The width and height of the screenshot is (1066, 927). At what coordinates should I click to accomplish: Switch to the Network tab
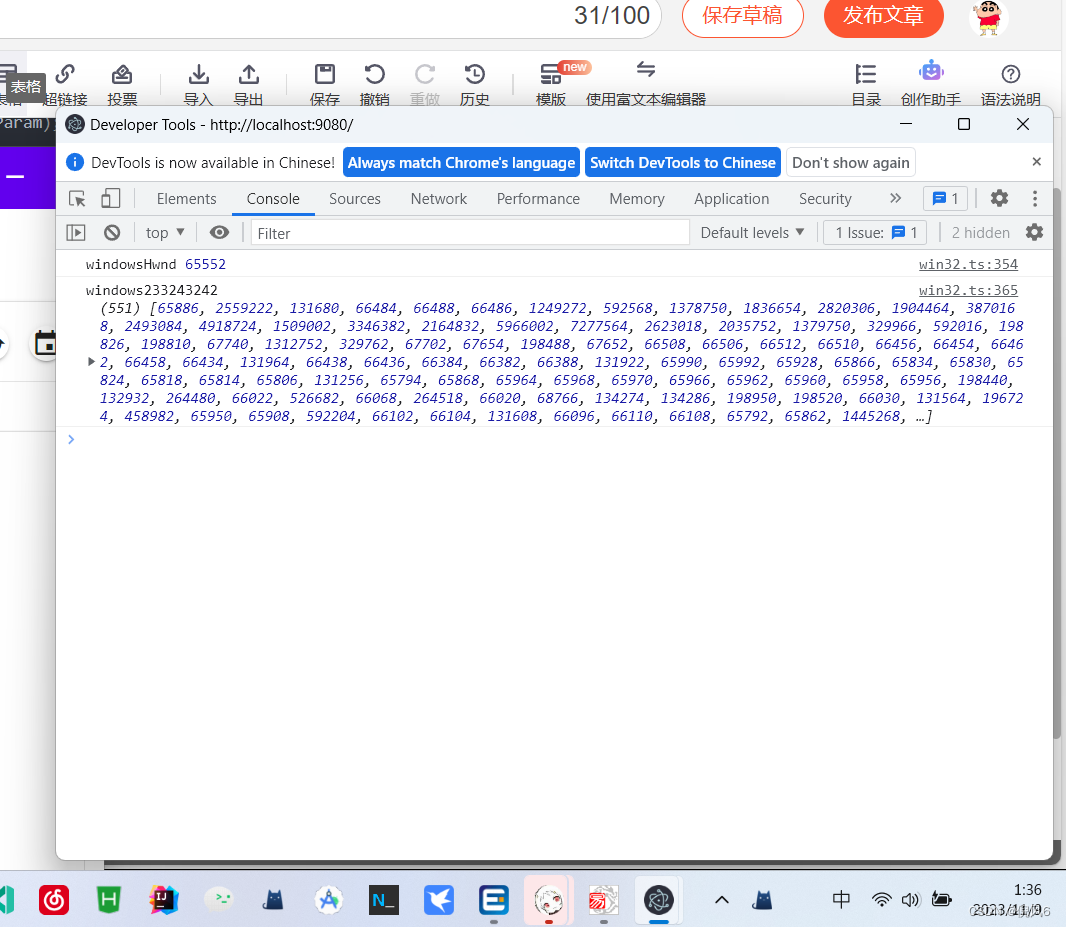tap(439, 198)
